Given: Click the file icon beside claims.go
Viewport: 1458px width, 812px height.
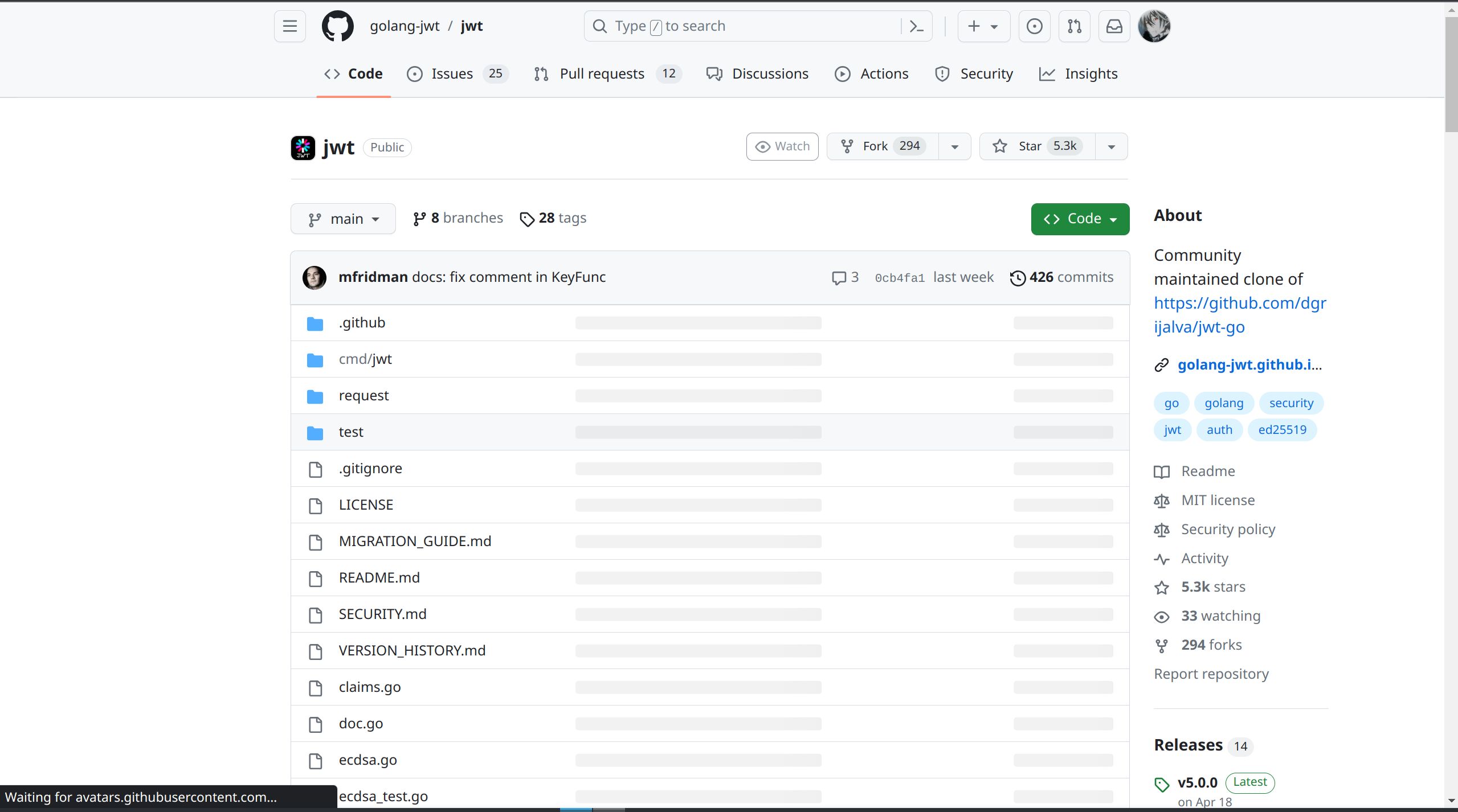Looking at the screenshot, I should pyautogui.click(x=315, y=688).
